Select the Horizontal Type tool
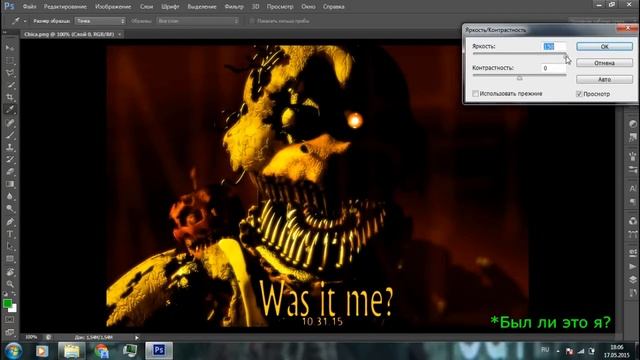 (x=10, y=234)
